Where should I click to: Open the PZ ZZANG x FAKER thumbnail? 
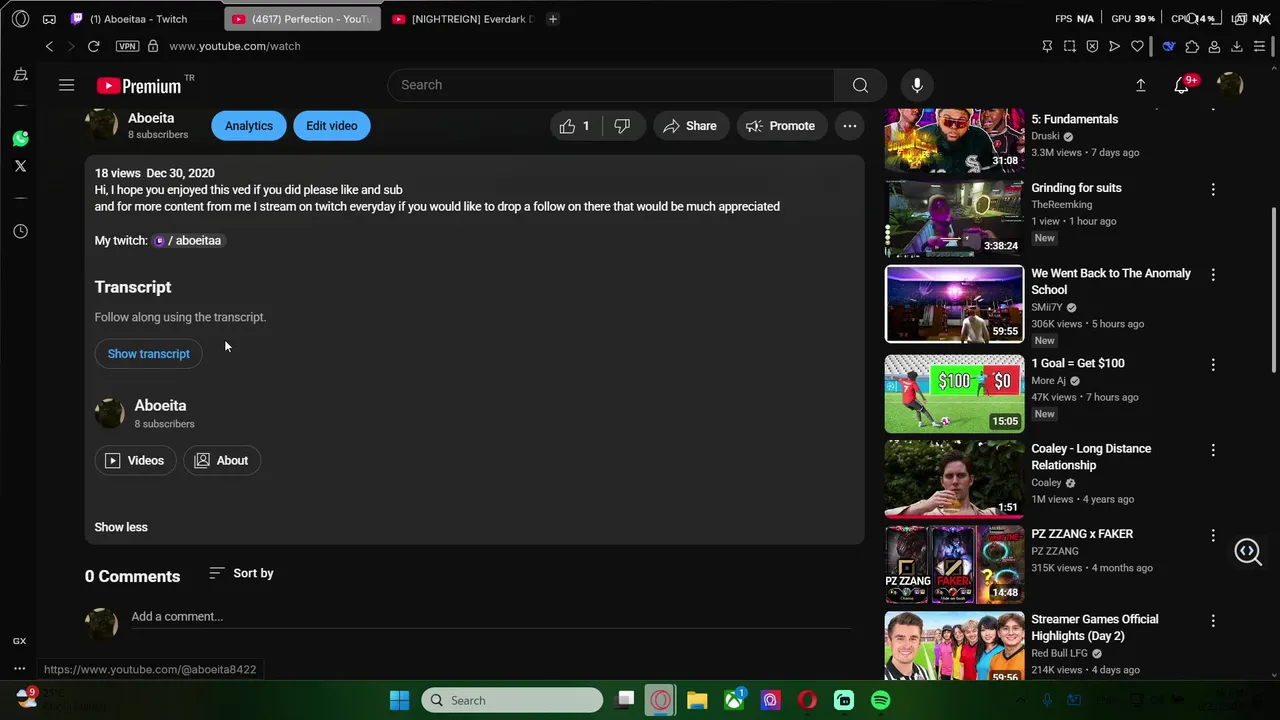[x=954, y=565]
